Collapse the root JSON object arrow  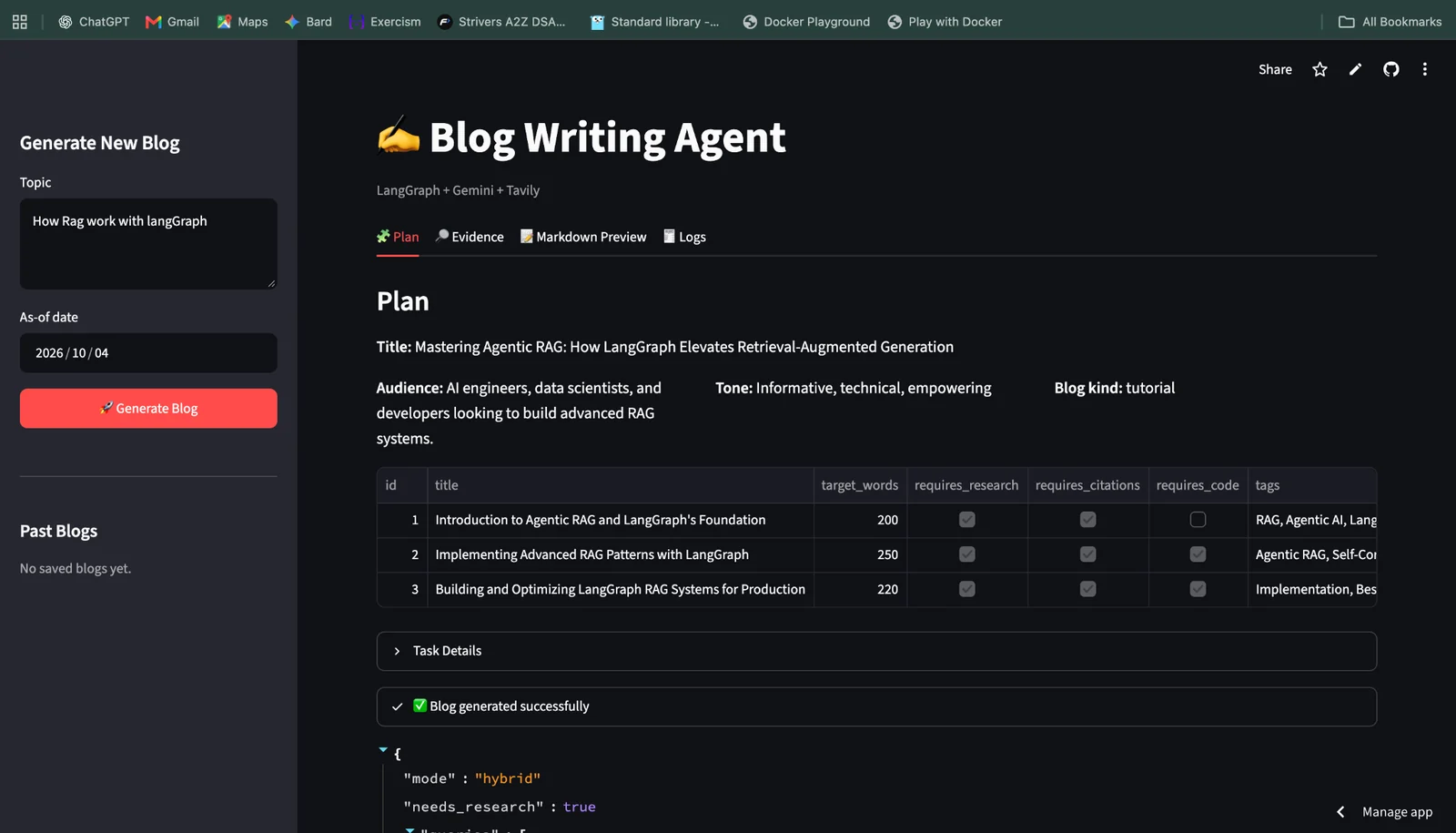(383, 750)
